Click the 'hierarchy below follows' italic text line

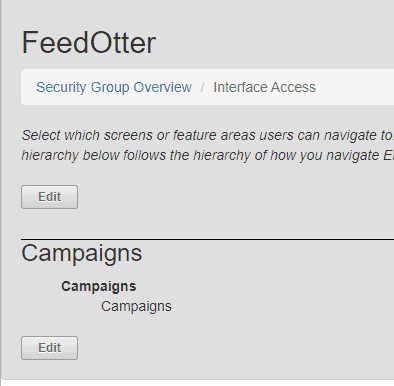(207, 155)
